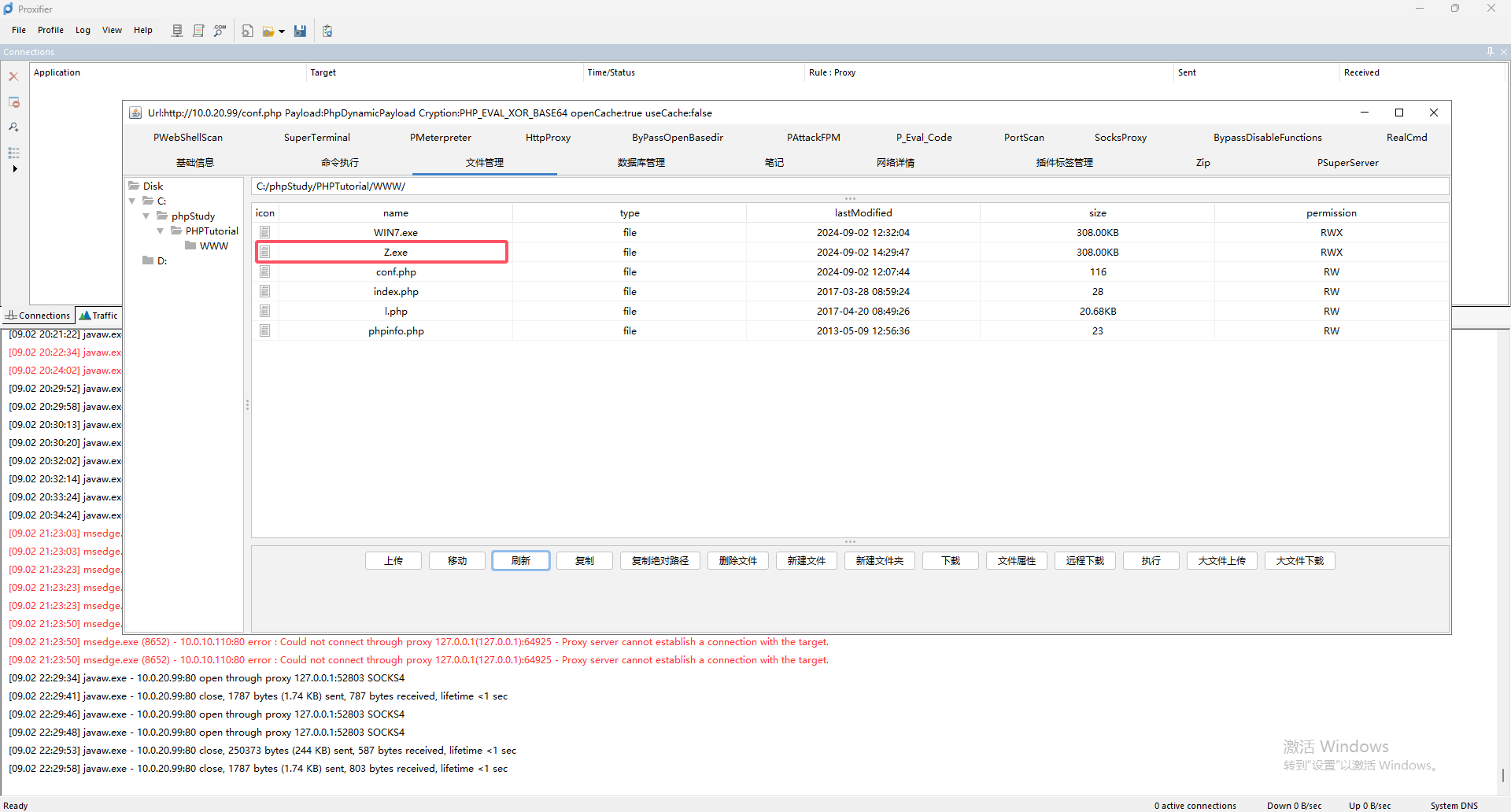Open Proxification Rules toolbar icon
The width and height of the screenshot is (1511, 812).
pyautogui.click(x=198, y=31)
